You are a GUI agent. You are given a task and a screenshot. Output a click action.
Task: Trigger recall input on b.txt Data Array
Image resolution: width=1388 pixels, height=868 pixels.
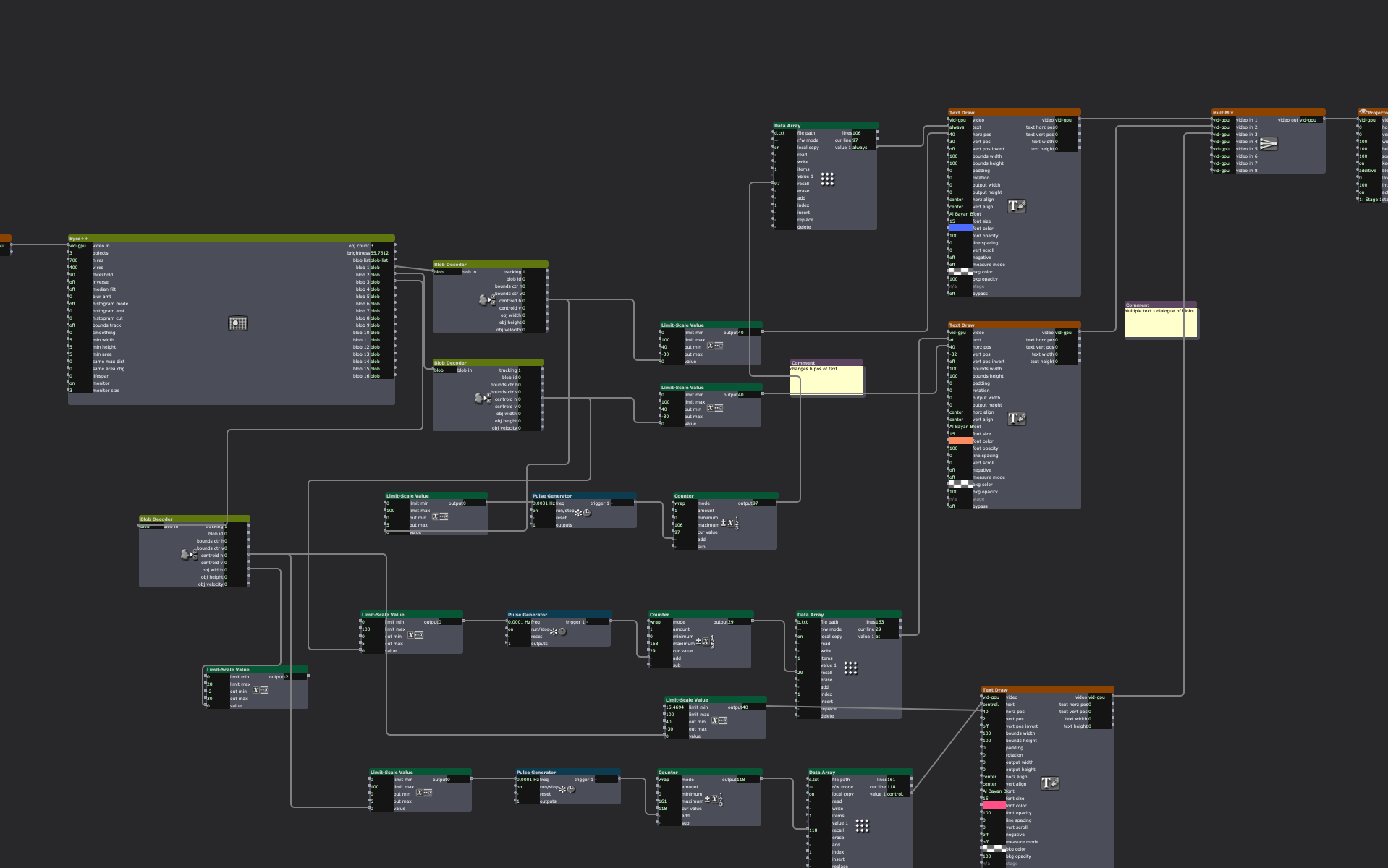tap(808, 673)
